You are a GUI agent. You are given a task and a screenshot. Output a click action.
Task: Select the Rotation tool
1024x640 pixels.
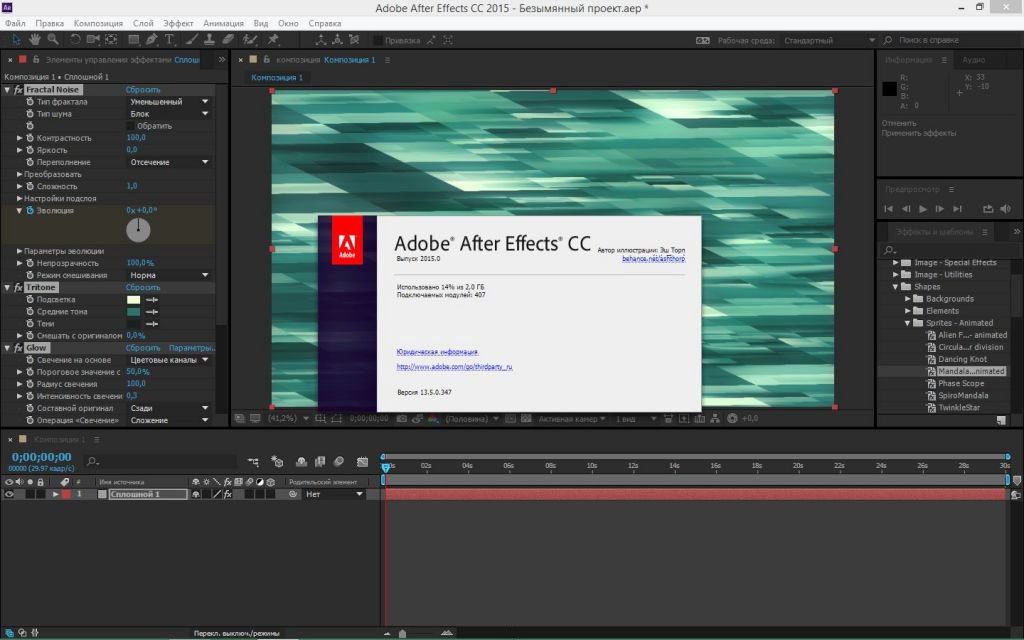(75, 40)
